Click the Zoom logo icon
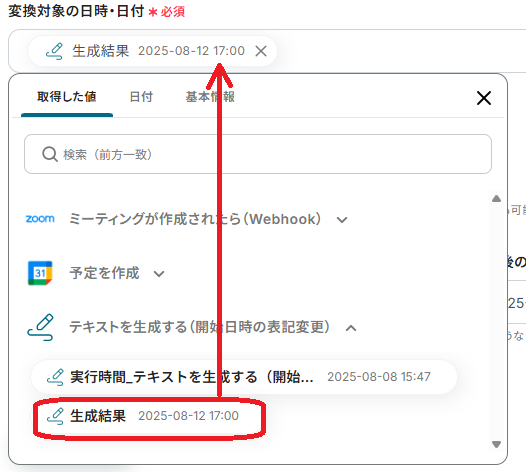 (x=40, y=219)
